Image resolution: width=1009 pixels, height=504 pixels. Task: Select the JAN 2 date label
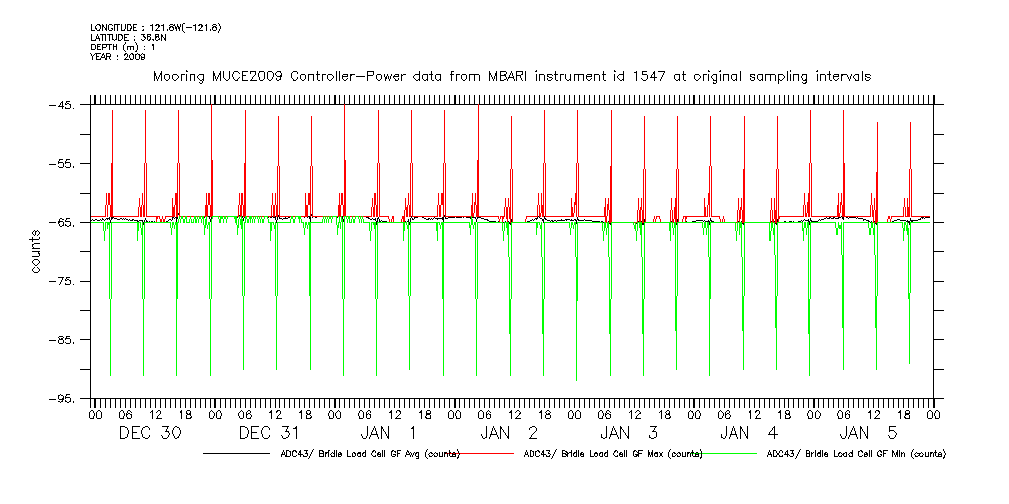pos(509,433)
